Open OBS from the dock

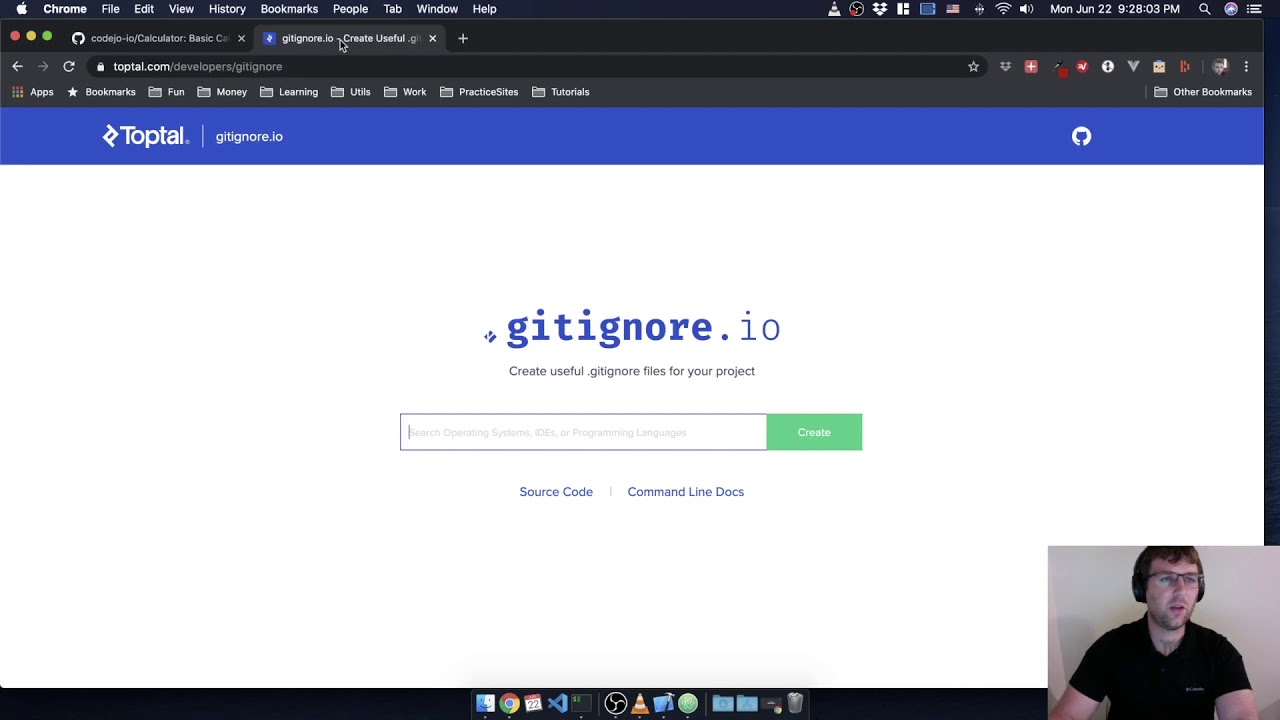(615, 704)
